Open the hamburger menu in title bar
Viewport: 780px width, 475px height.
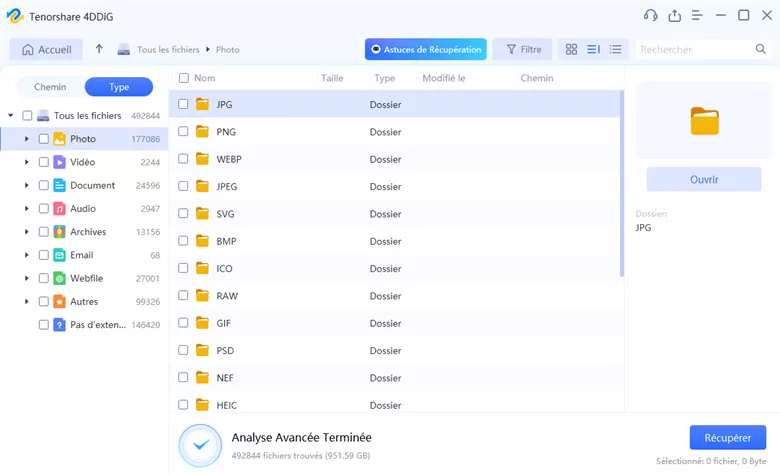(x=697, y=15)
